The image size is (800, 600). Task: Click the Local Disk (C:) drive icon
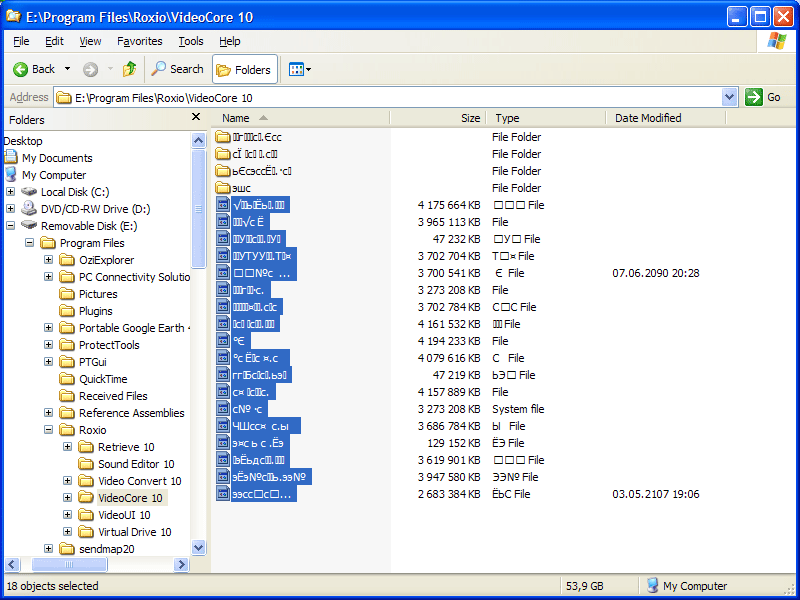(x=29, y=192)
